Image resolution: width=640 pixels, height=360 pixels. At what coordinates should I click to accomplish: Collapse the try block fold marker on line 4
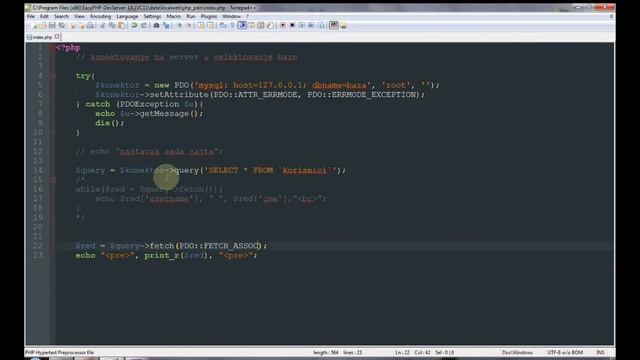pos(53,76)
